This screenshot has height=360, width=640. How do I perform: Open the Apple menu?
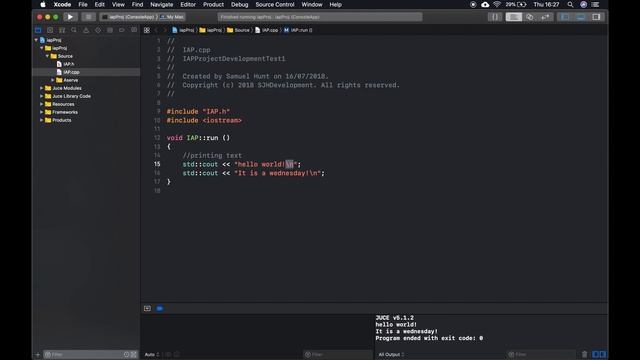click(x=43, y=4)
